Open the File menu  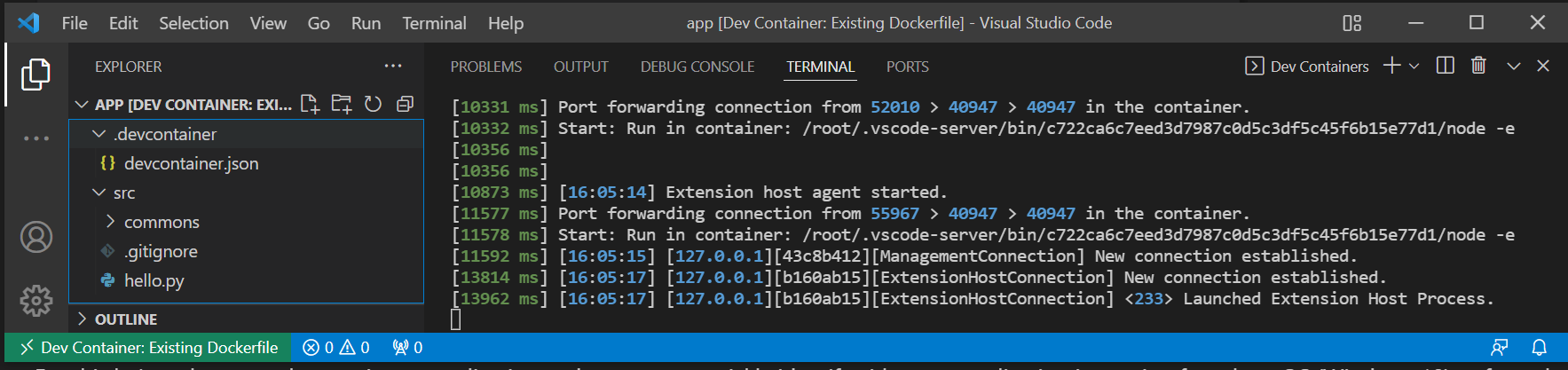click(75, 23)
